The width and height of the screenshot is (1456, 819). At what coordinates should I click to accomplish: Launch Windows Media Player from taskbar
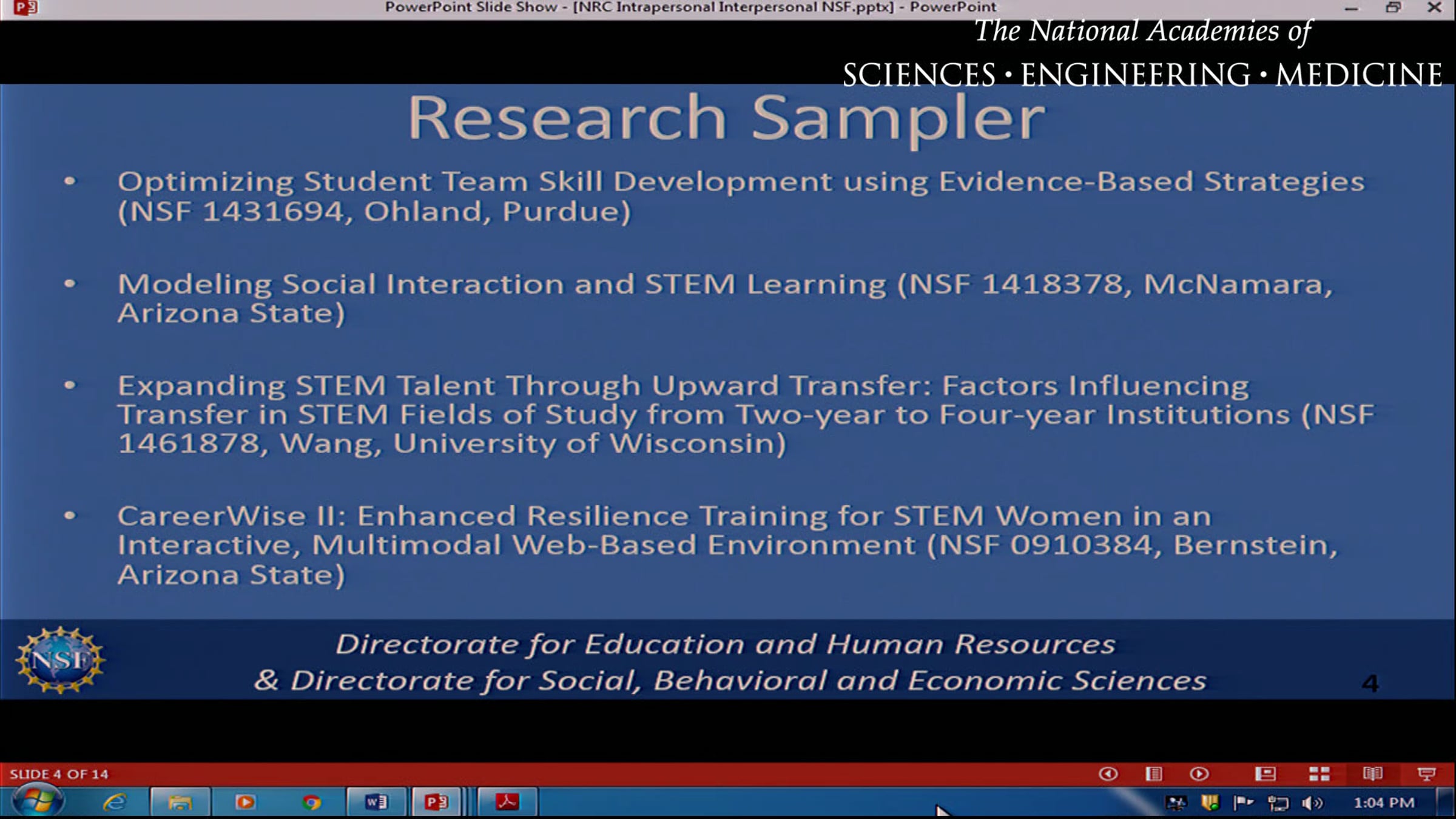coord(245,803)
